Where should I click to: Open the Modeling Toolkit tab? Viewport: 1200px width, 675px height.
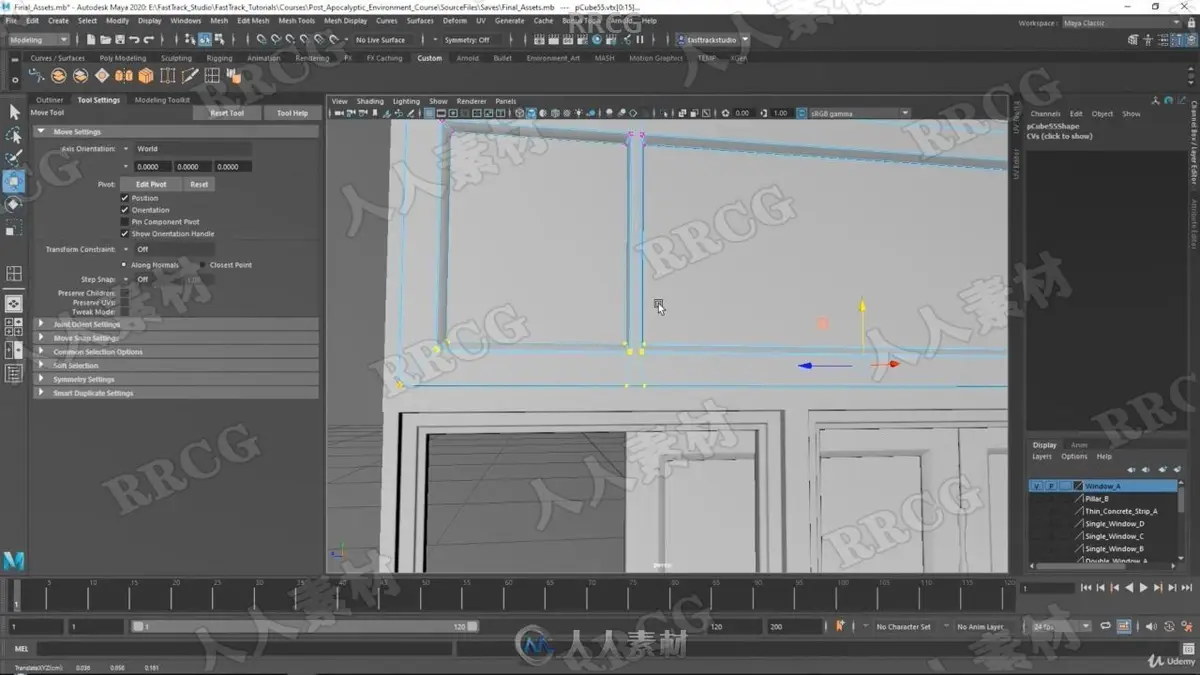click(x=162, y=100)
